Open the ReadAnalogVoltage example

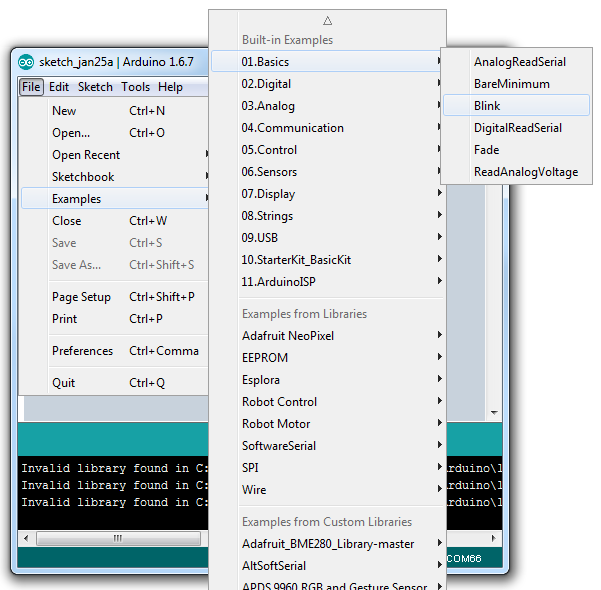[516, 172]
